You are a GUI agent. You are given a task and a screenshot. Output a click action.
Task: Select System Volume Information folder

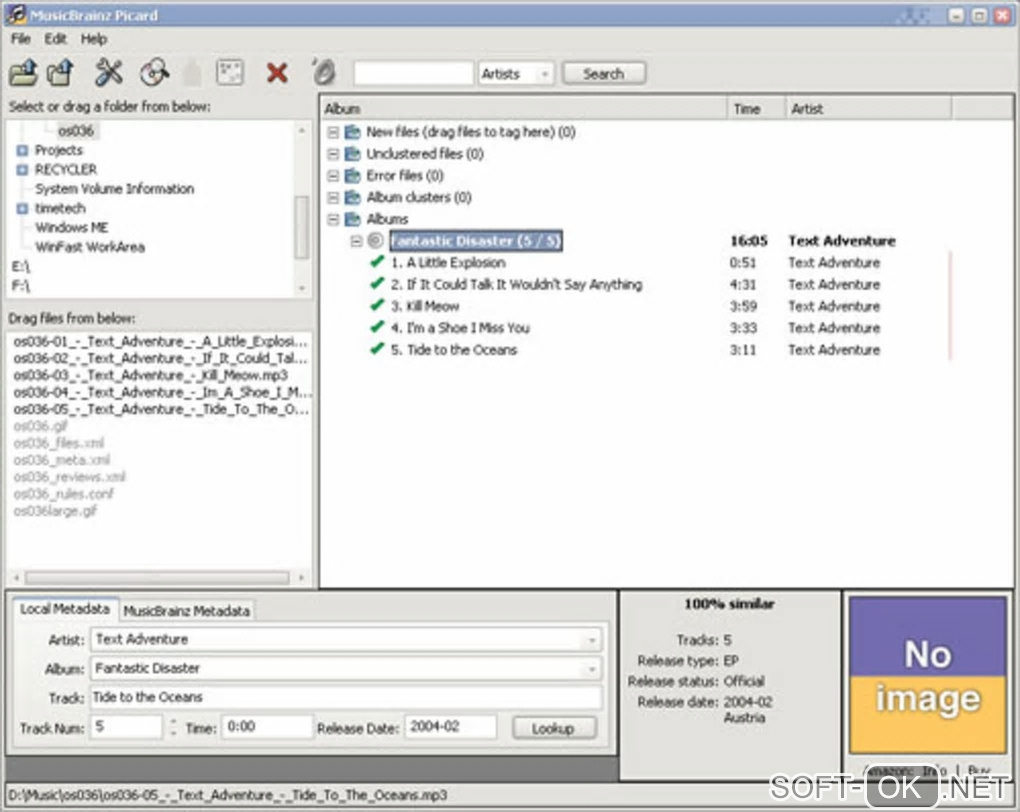click(114, 189)
